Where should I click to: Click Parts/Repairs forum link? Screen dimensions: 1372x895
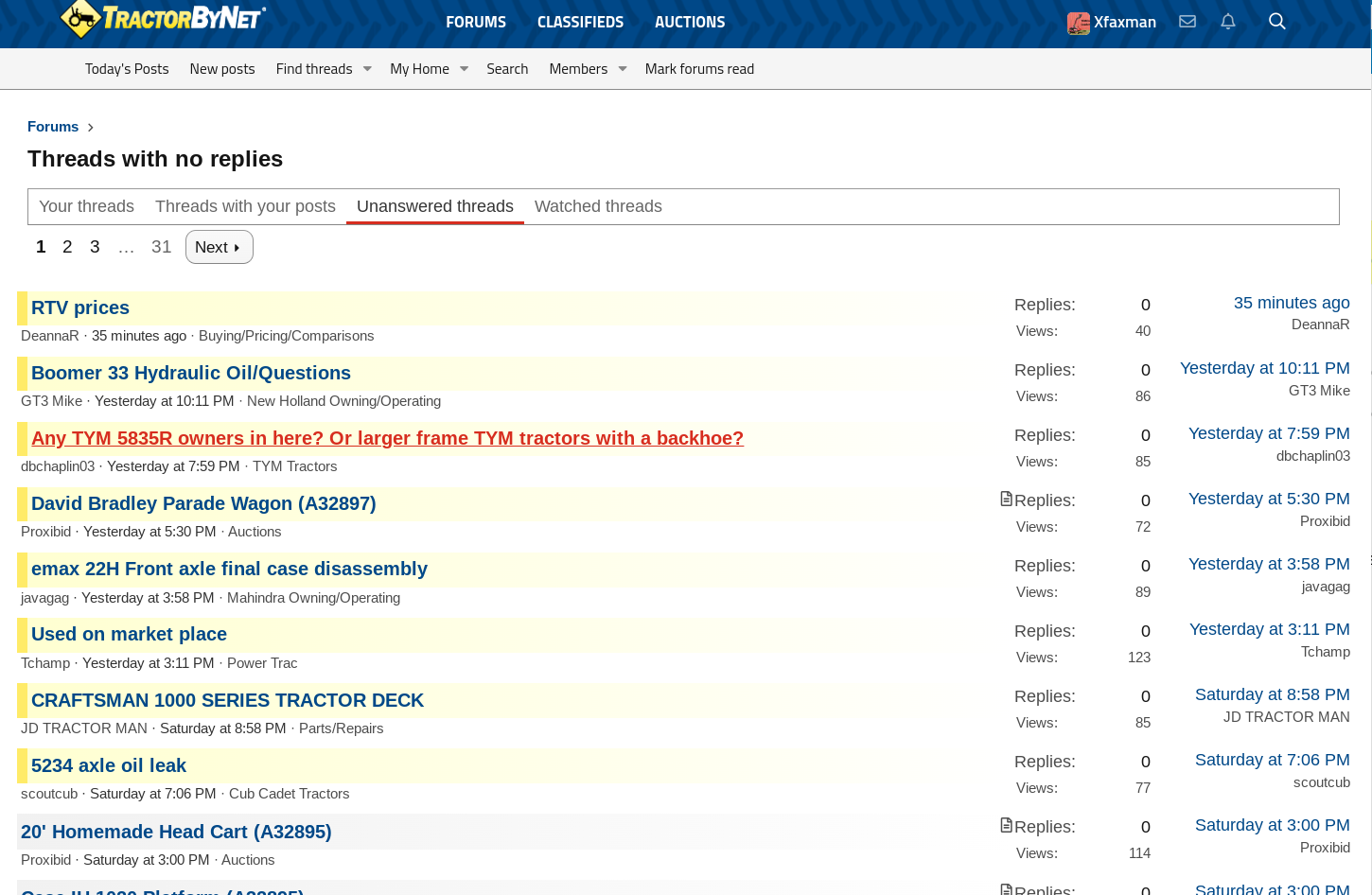pos(341,728)
